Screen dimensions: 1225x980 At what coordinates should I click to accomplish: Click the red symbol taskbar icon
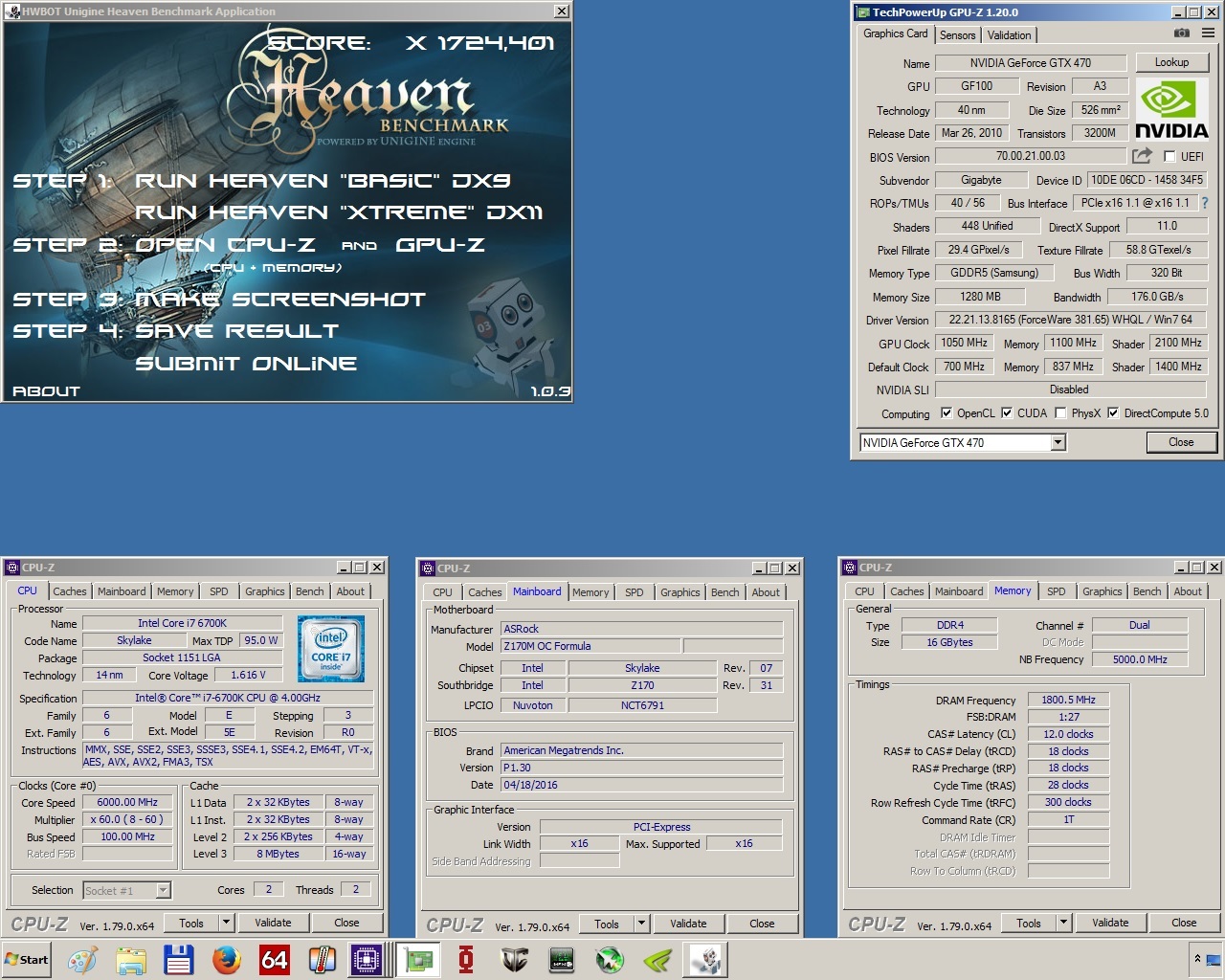(466, 960)
